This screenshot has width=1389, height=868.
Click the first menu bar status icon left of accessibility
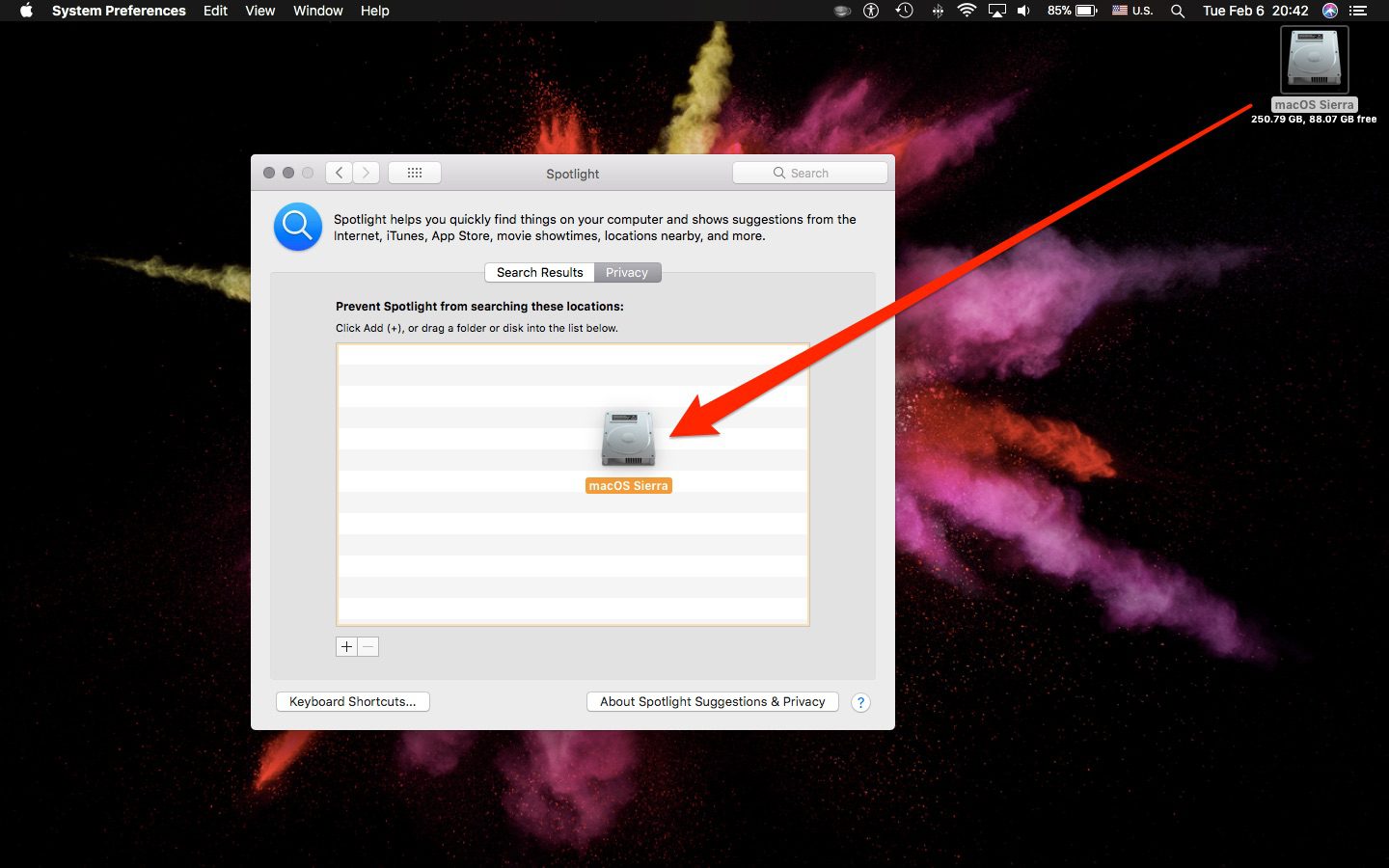pos(842,11)
